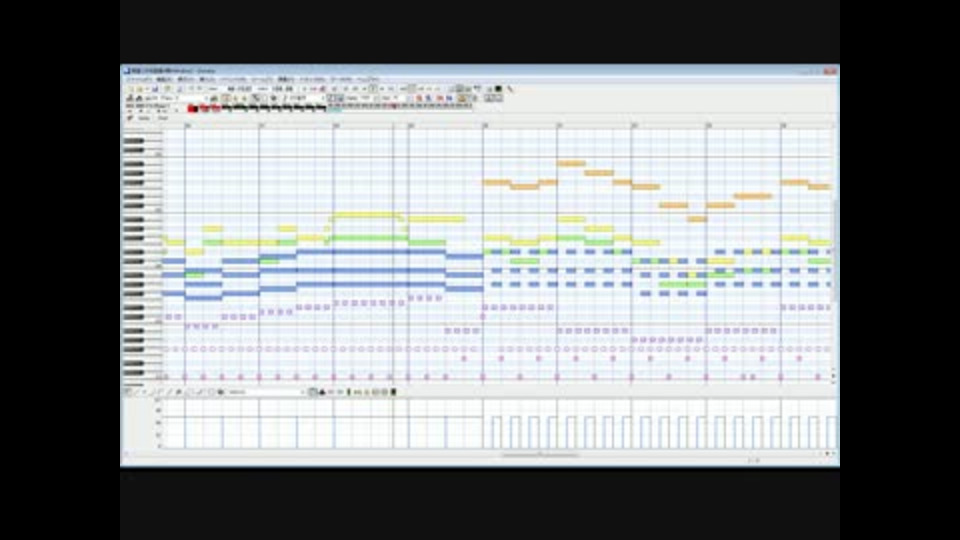Click the measure position field in the toolbar
The height and width of the screenshot is (540, 960).
(x=240, y=89)
